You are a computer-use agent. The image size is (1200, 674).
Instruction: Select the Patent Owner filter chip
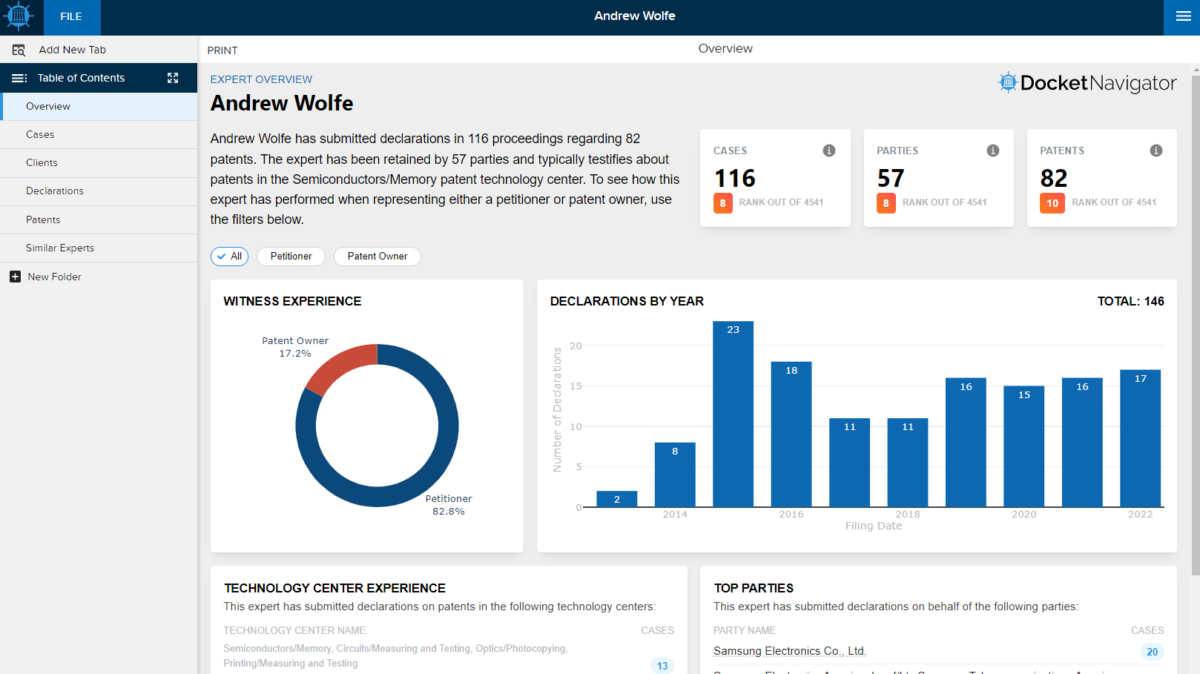(377, 257)
